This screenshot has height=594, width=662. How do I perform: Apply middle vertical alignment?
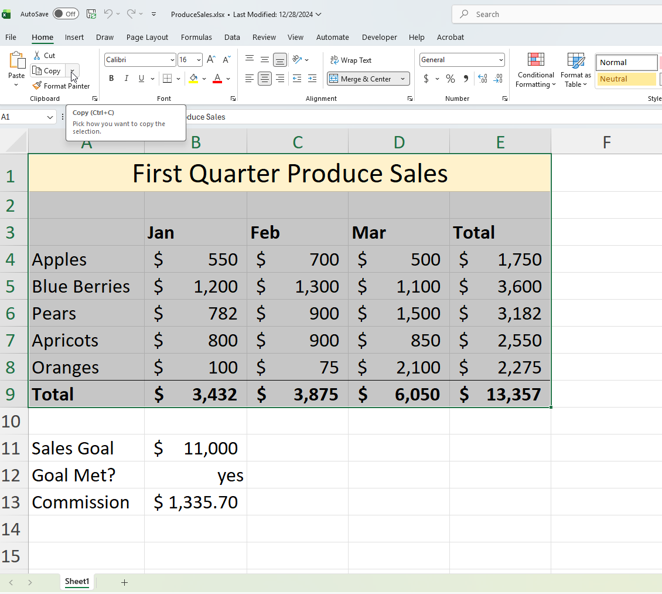point(265,60)
